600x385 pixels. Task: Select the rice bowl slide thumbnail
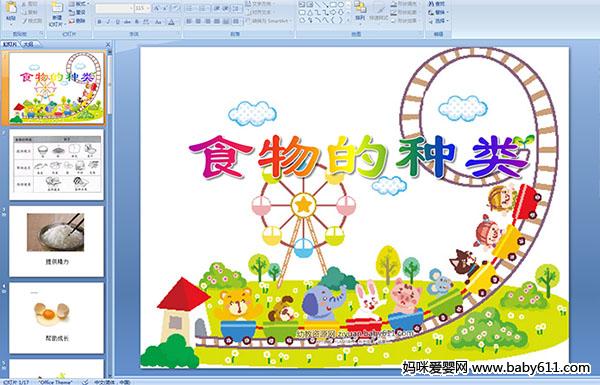click(x=56, y=241)
